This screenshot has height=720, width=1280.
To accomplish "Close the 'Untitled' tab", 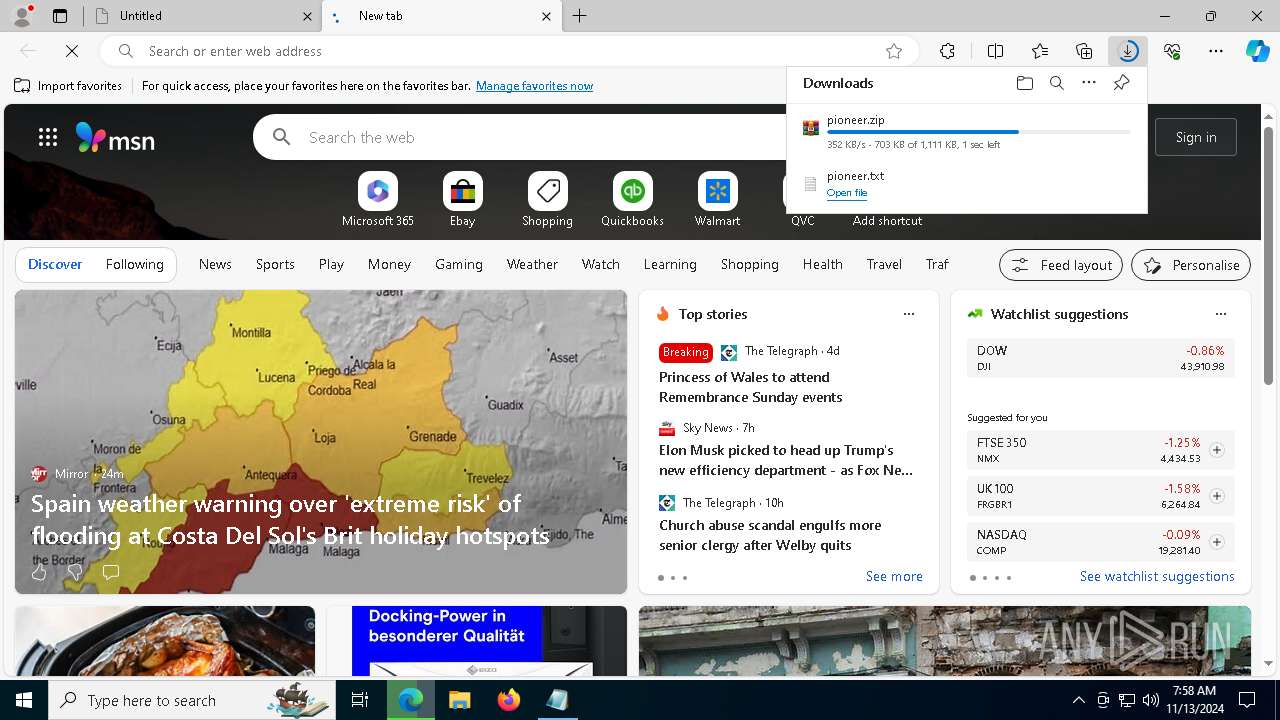I will [307, 16].
